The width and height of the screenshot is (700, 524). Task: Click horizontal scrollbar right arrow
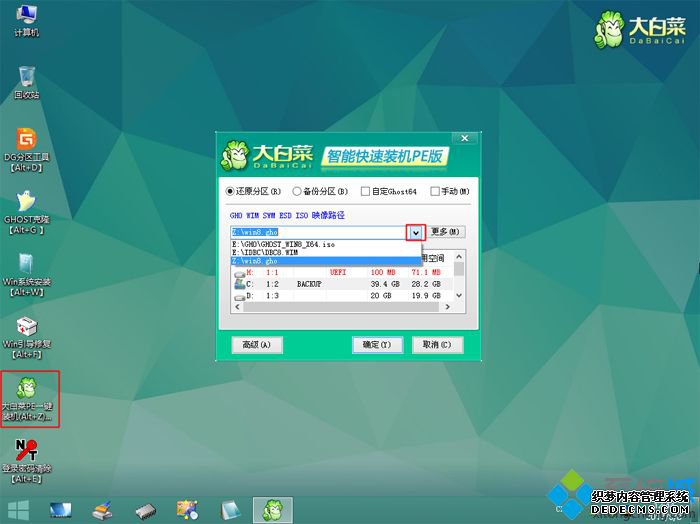coord(448,307)
